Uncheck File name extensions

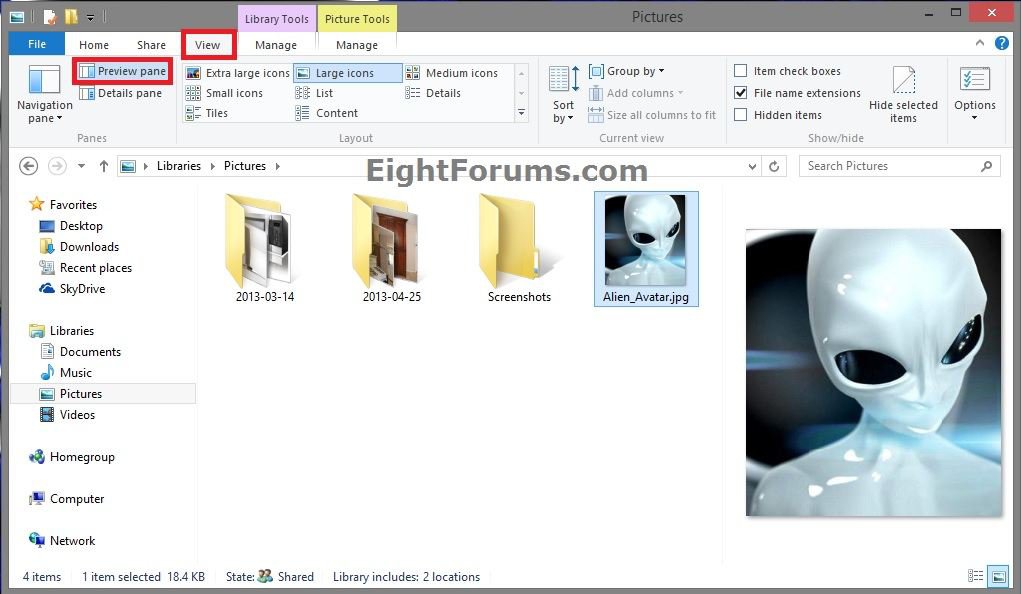point(741,93)
